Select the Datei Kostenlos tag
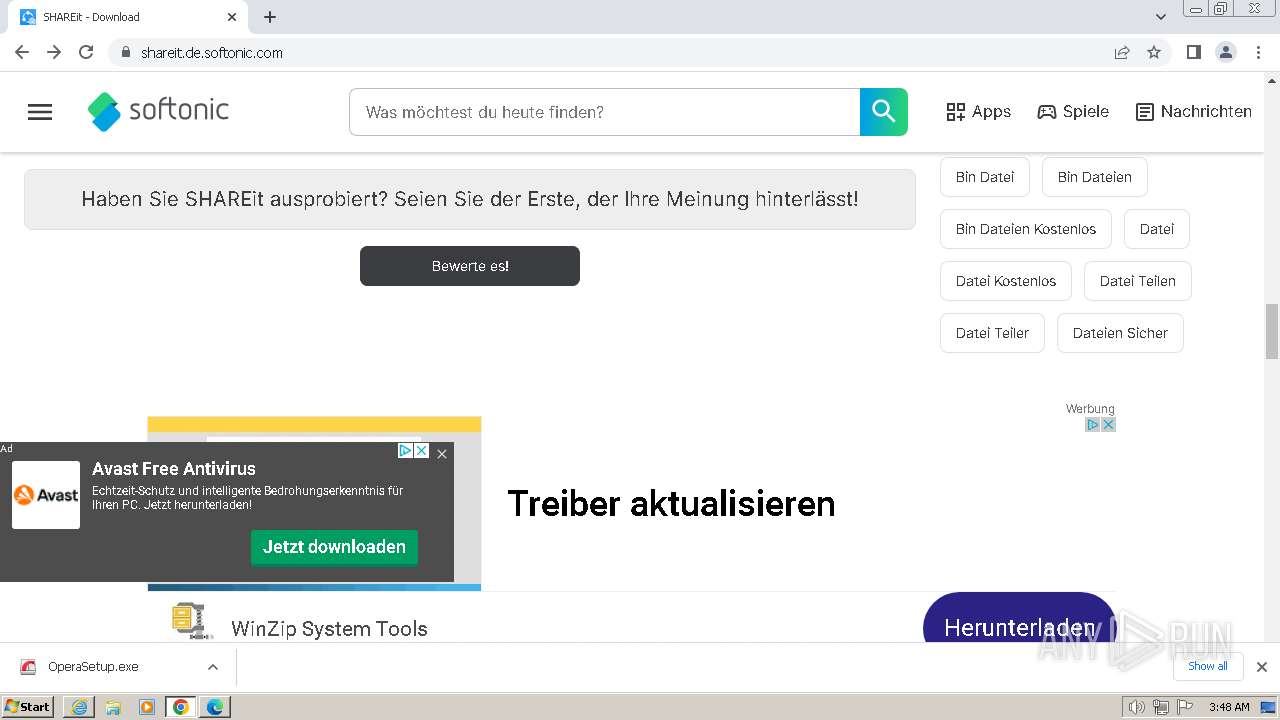 click(1006, 281)
